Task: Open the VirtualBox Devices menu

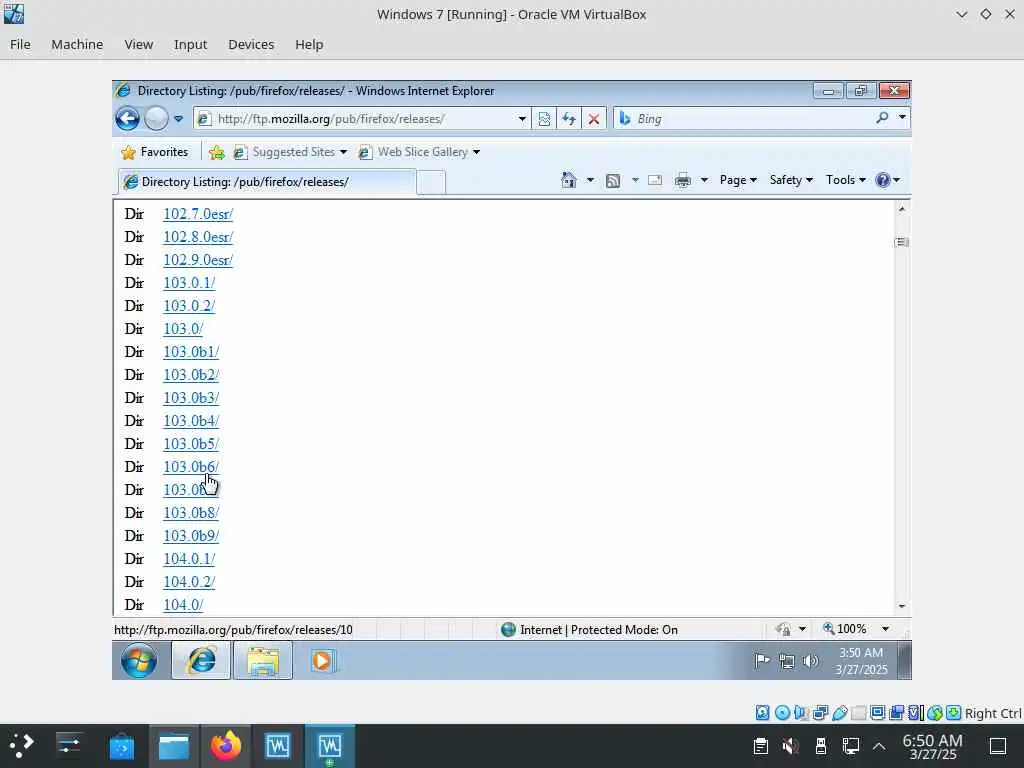Action: tap(251, 44)
